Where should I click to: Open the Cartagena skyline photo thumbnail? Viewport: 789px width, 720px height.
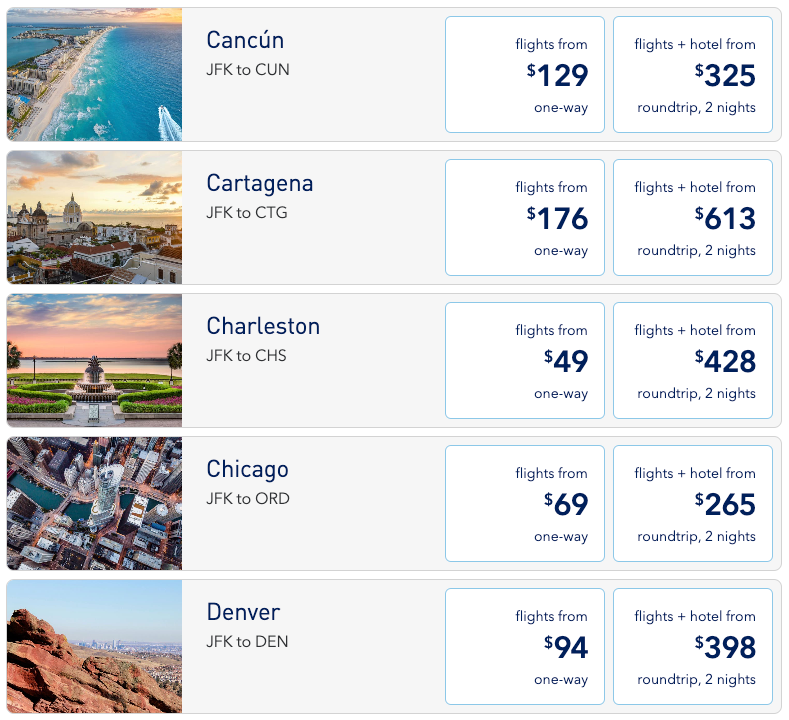[x=95, y=217]
